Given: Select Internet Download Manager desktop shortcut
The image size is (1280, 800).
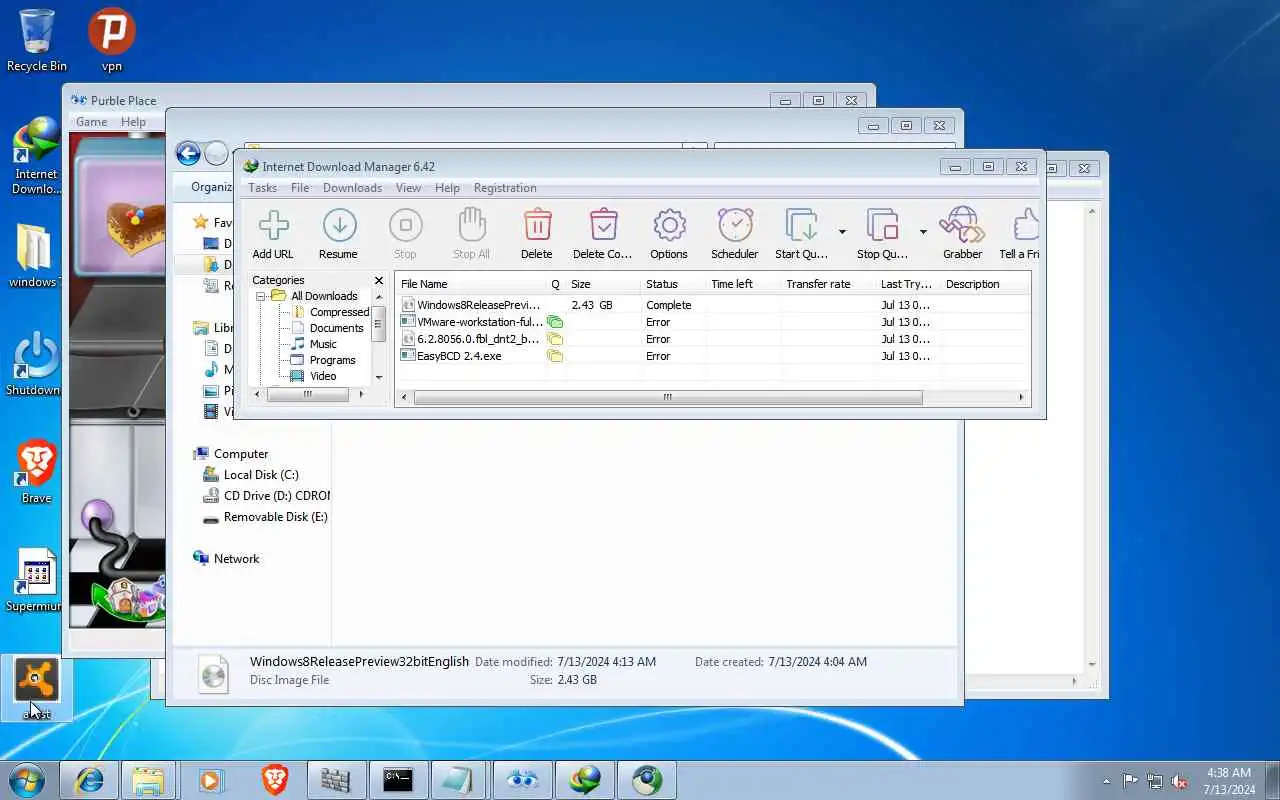Looking at the screenshot, I should (x=37, y=156).
